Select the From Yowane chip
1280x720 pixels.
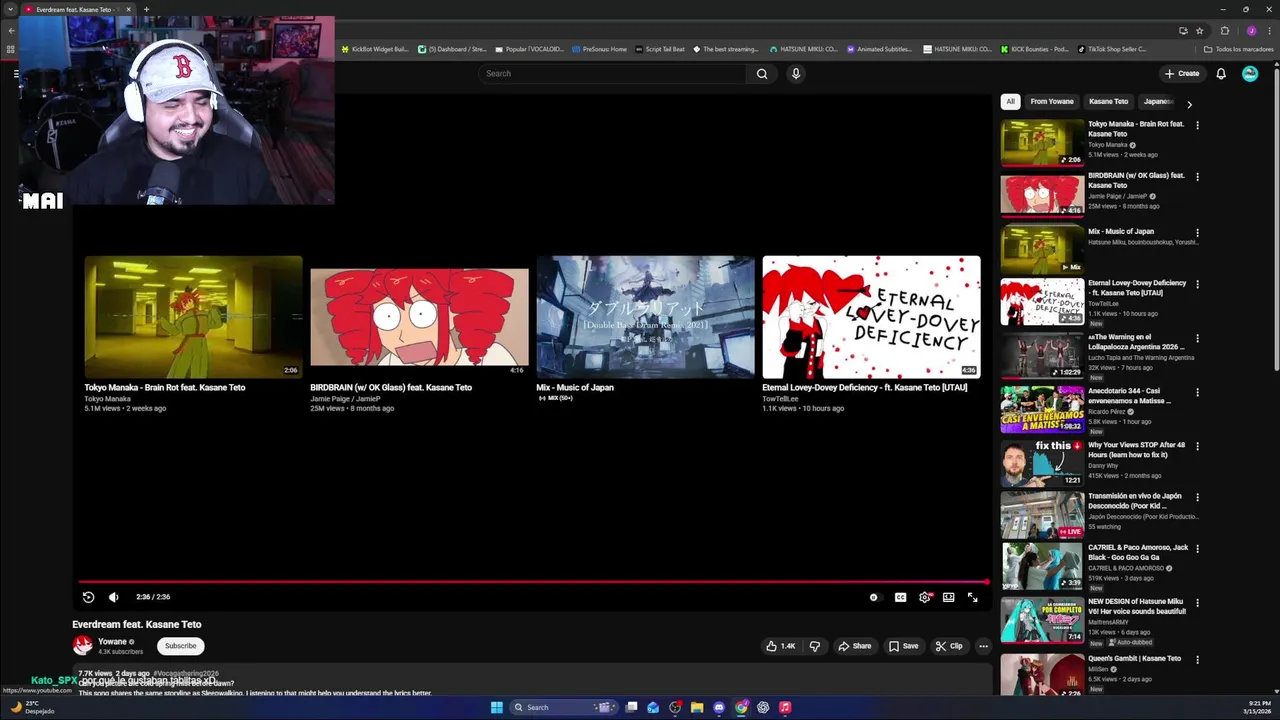[x=1052, y=101]
